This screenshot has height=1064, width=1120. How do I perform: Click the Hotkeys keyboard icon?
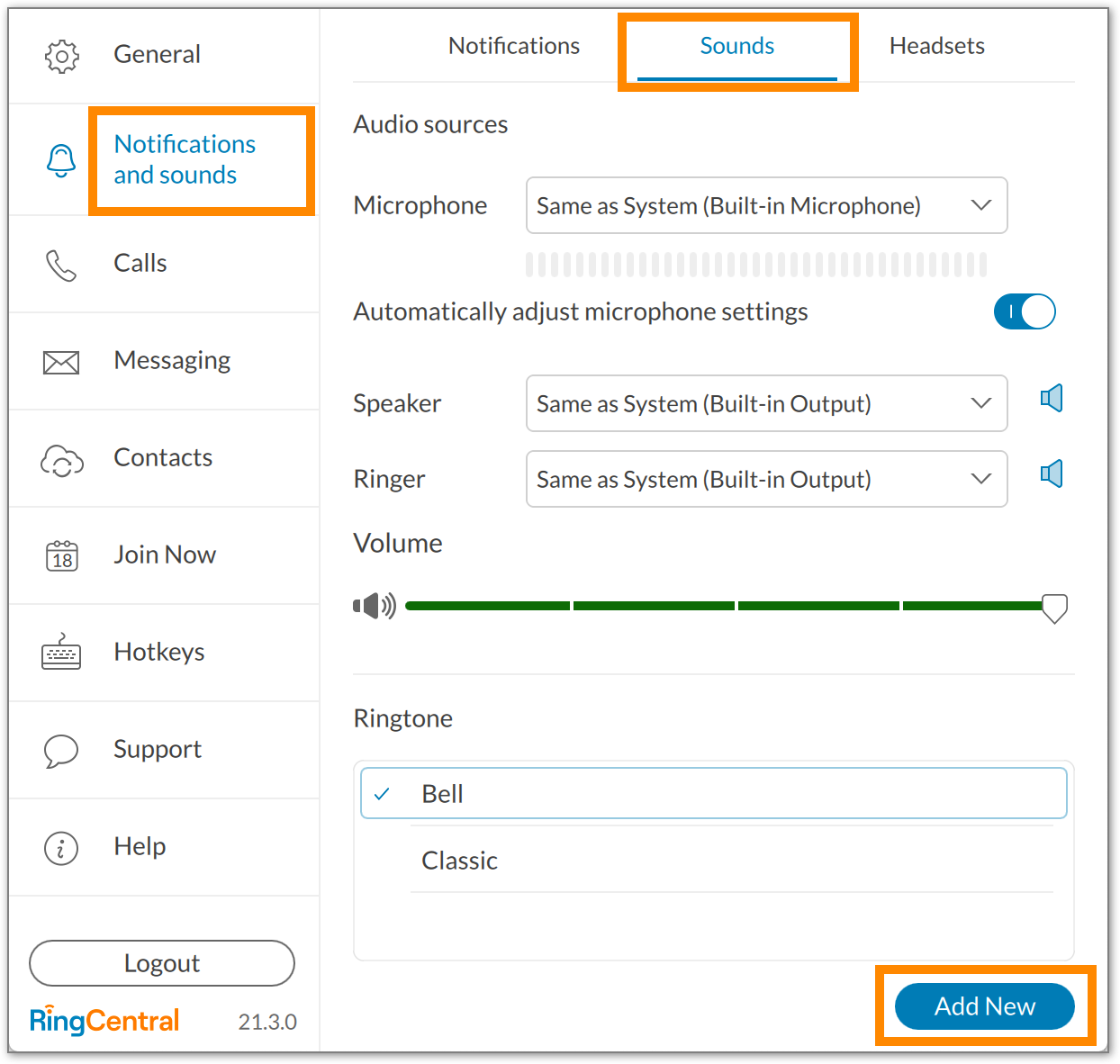click(x=61, y=653)
